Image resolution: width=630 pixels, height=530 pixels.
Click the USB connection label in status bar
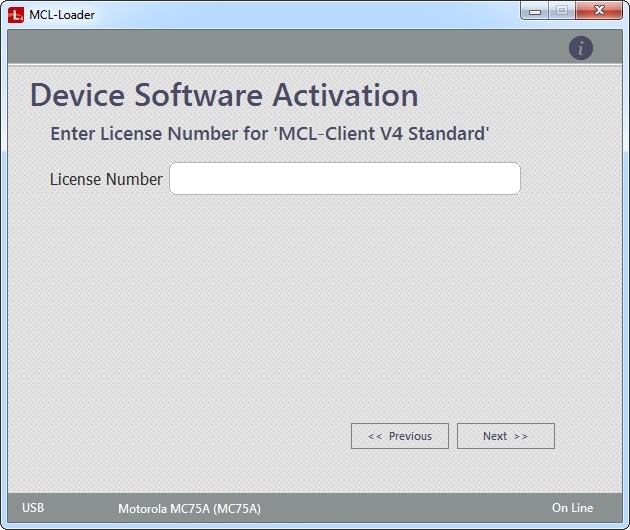(x=33, y=508)
